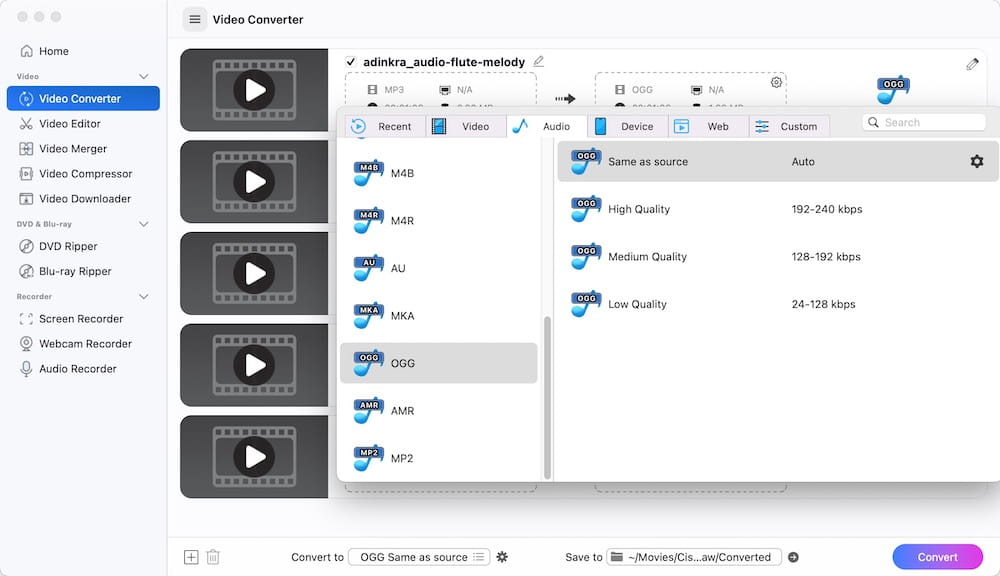Open the Save to folder dropdown

click(x=694, y=557)
